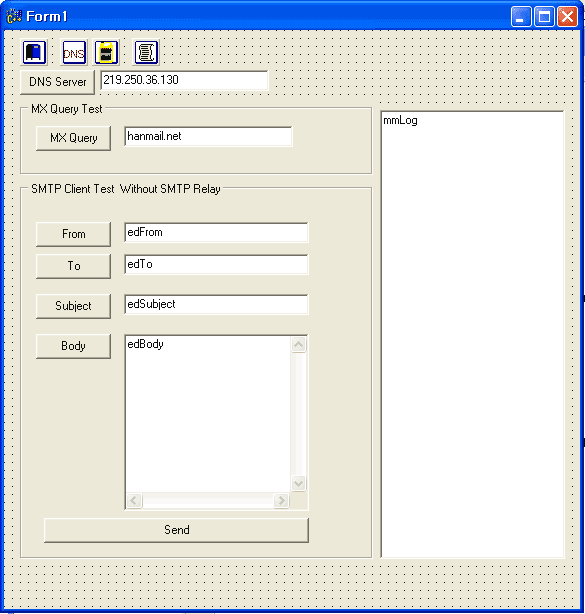
Task: Click the body horizontal scrollbar right arrow
Action: (x=281, y=500)
